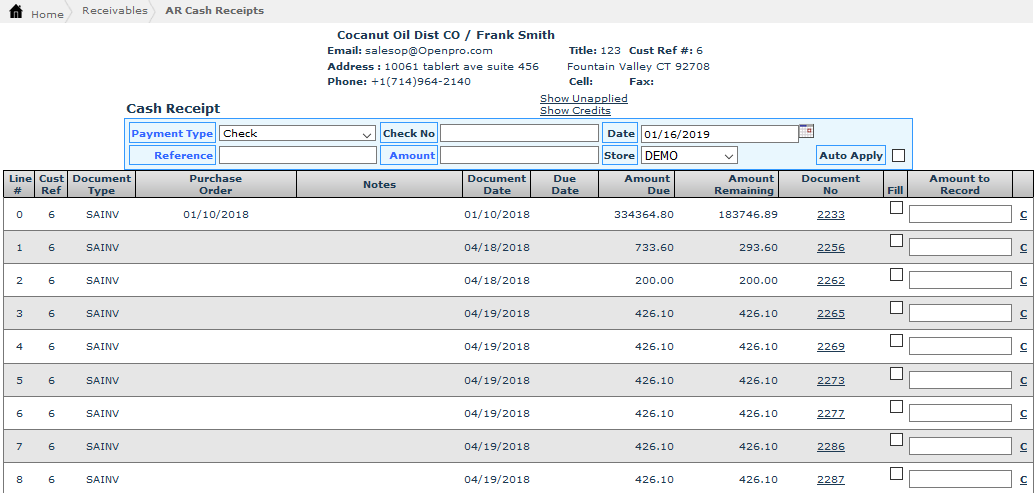Click the Date field showing 01/16/2019
This screenshot has width=1035, height=493.
point(718,133)
